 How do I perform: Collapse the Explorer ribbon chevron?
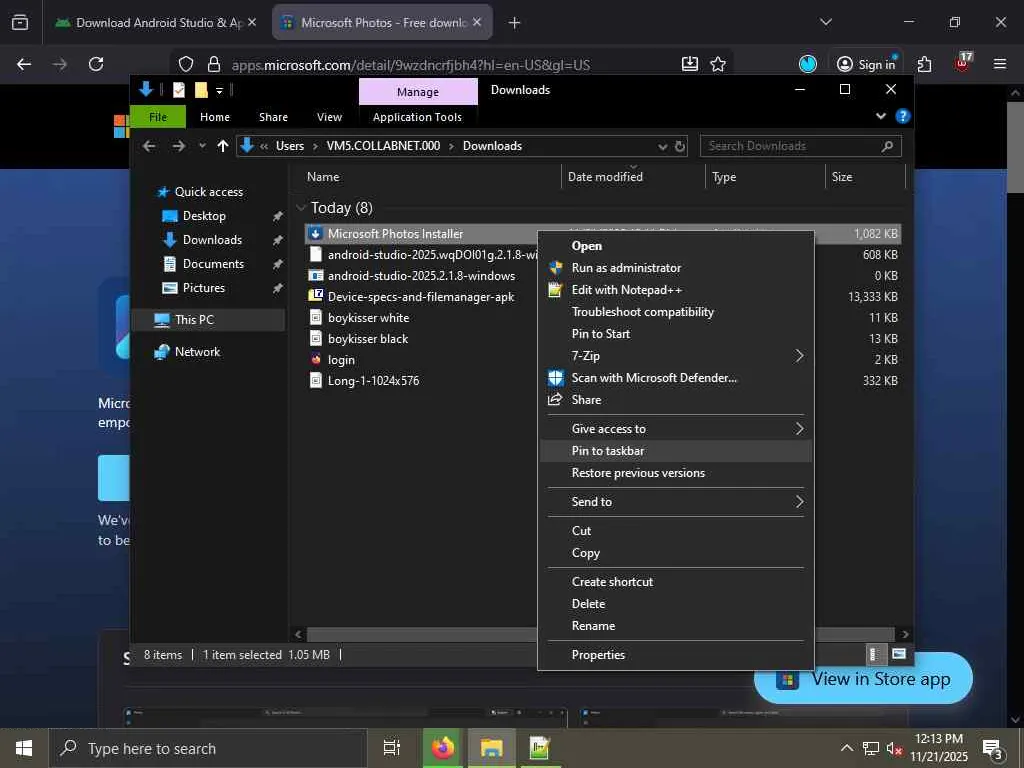click(880, 116)
